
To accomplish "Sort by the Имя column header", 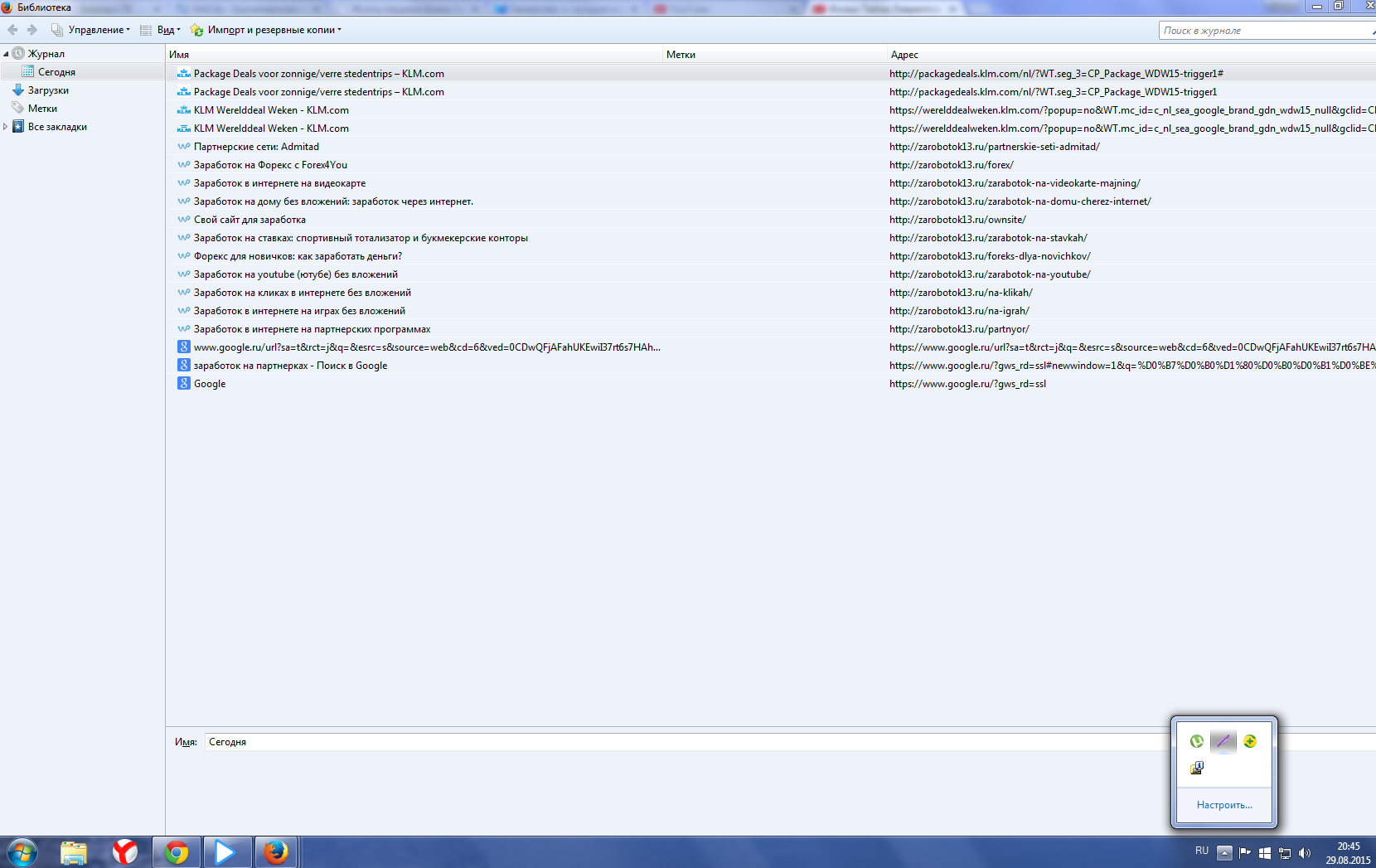I will click(x=414, y=55).
